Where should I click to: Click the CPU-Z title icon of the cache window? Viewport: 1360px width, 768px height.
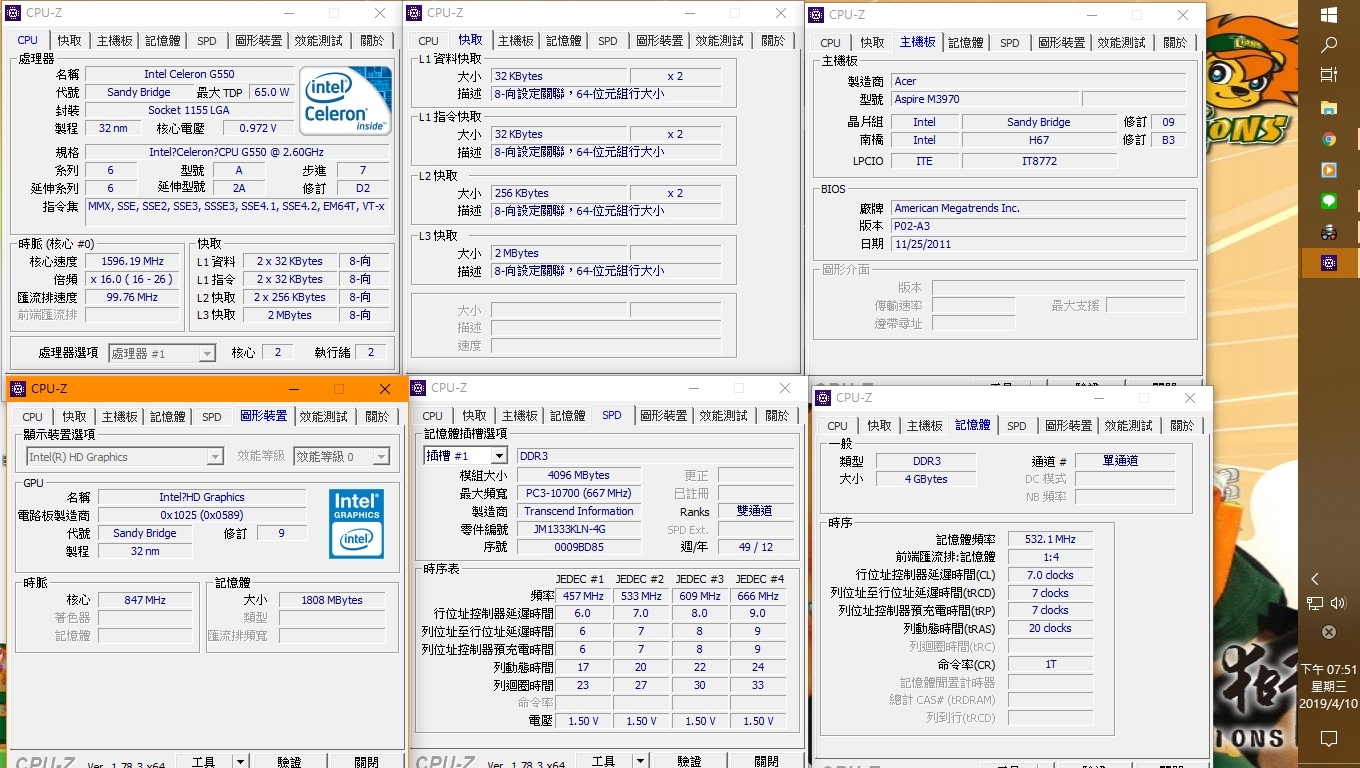[x=415, y=13]
